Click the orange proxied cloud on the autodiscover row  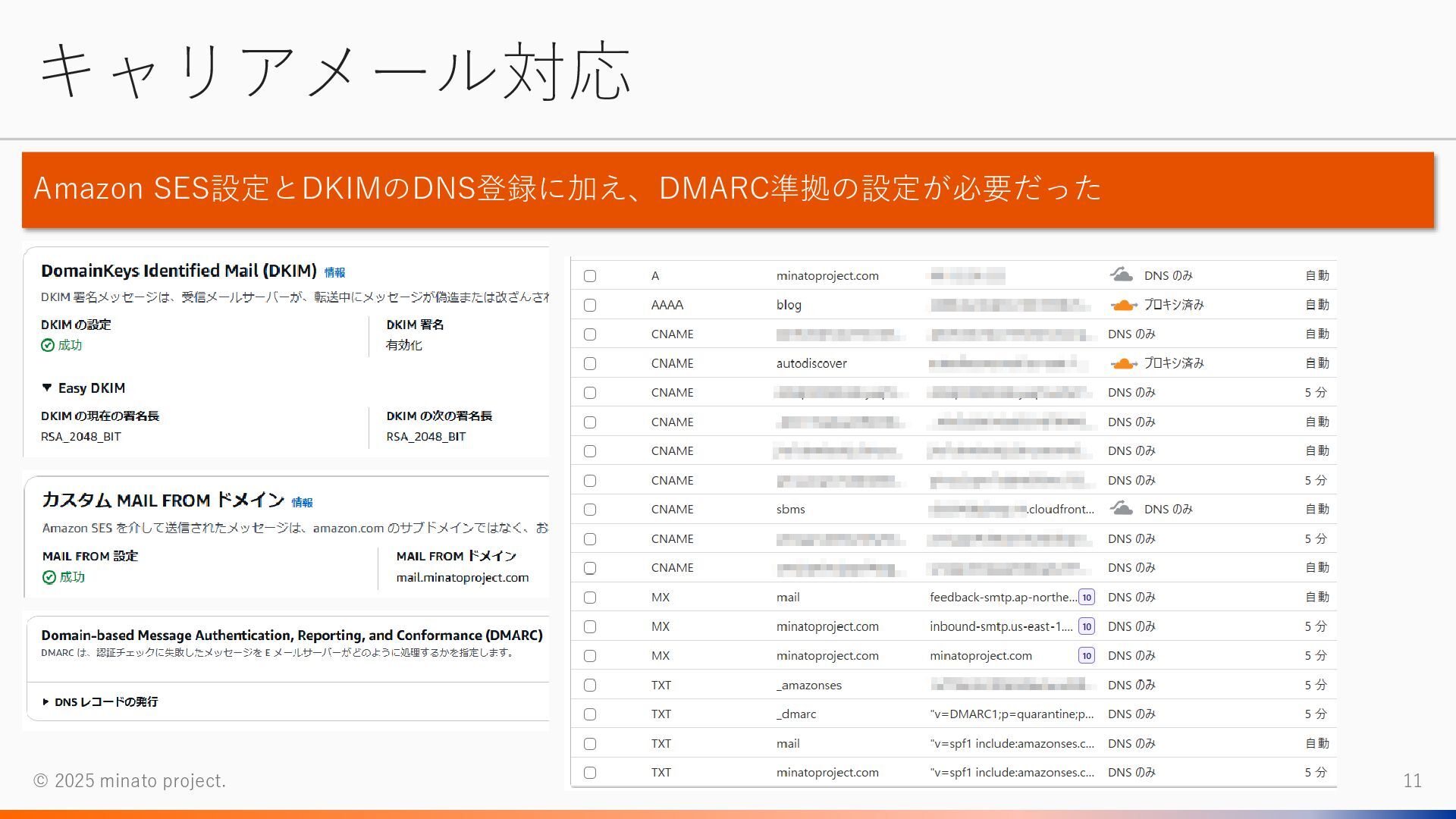[x=1123, y=363]
